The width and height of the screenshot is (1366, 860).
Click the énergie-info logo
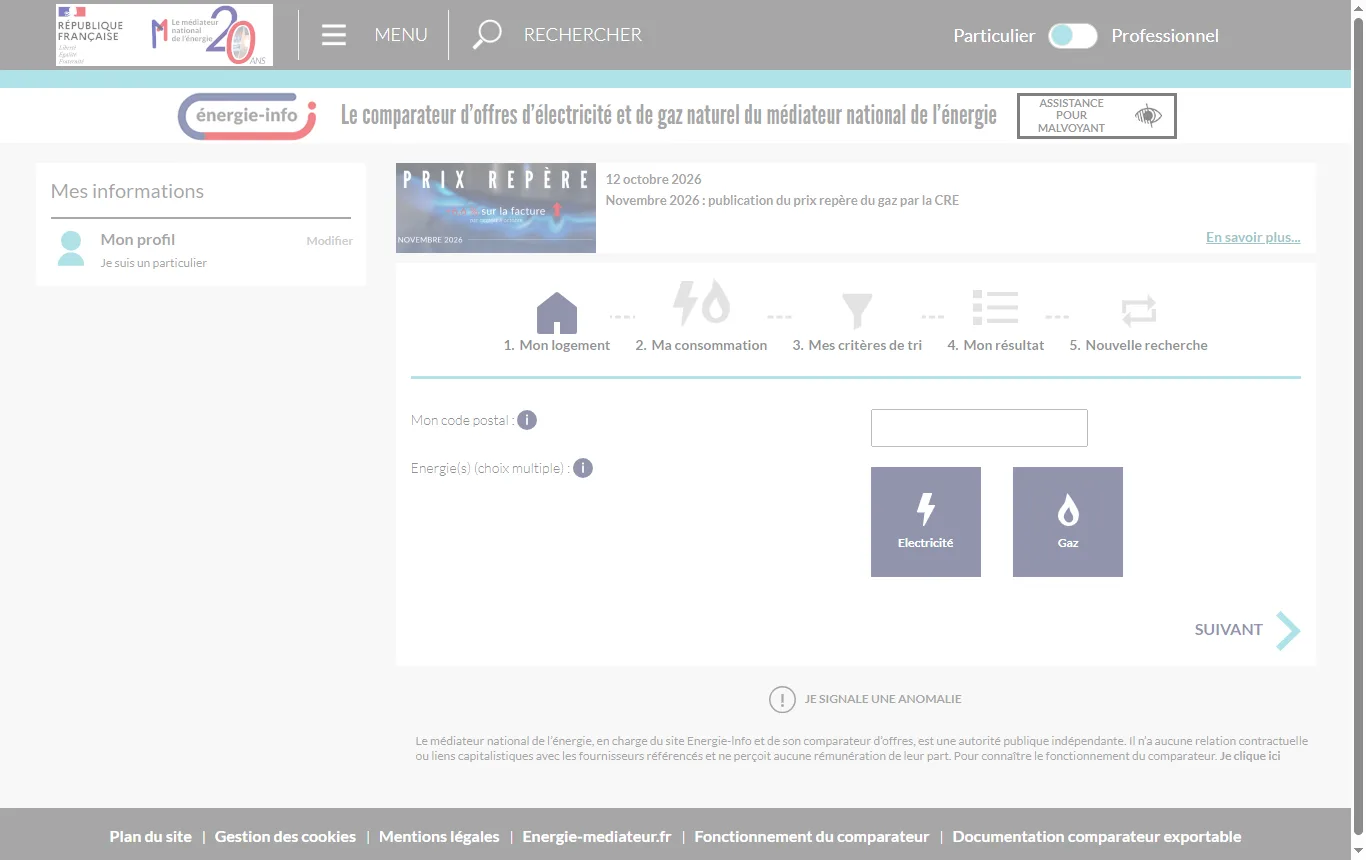click(247, 116)
